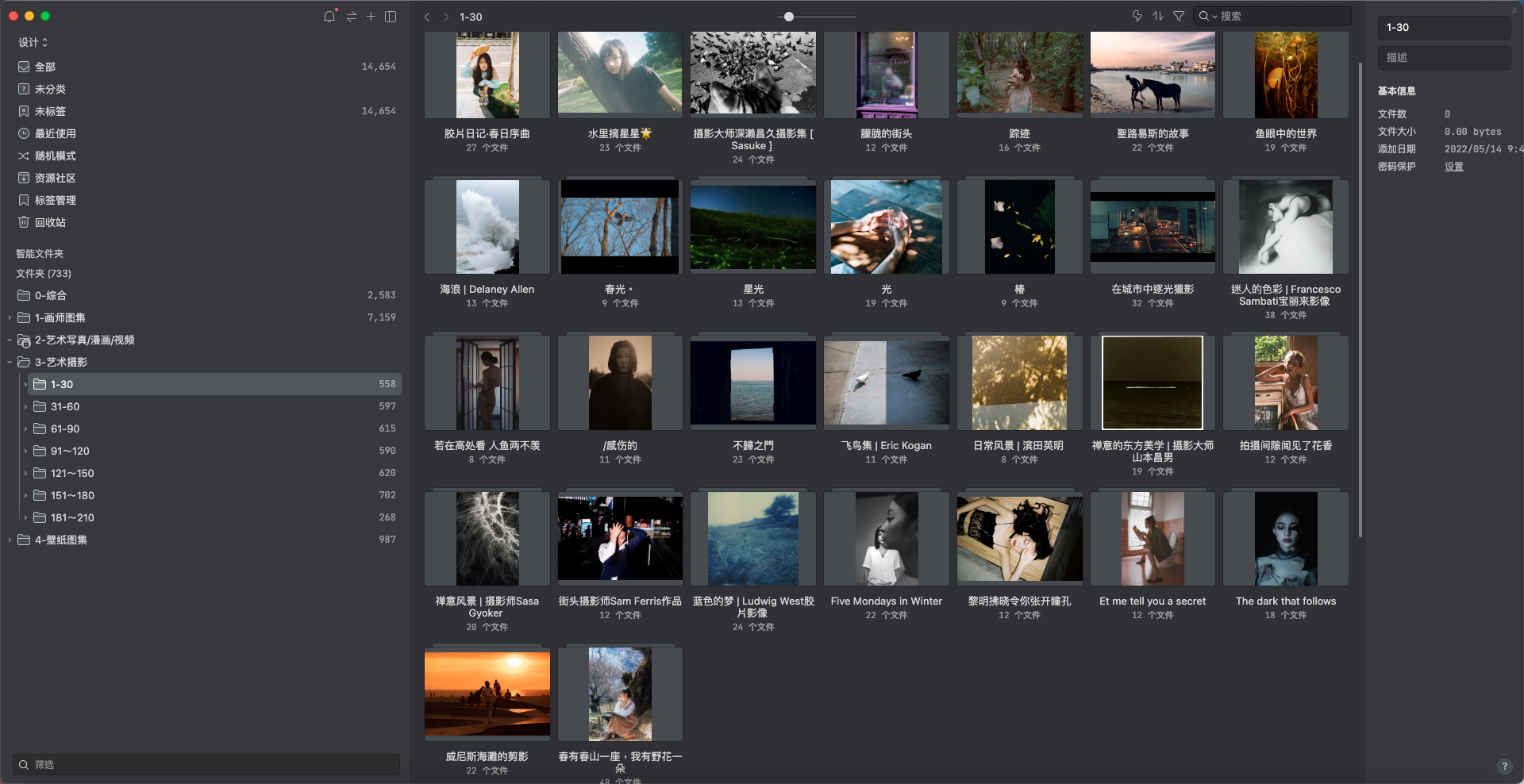Open 回收站 trash in the sidebar
1524x784 pixels.
point(50,222)
